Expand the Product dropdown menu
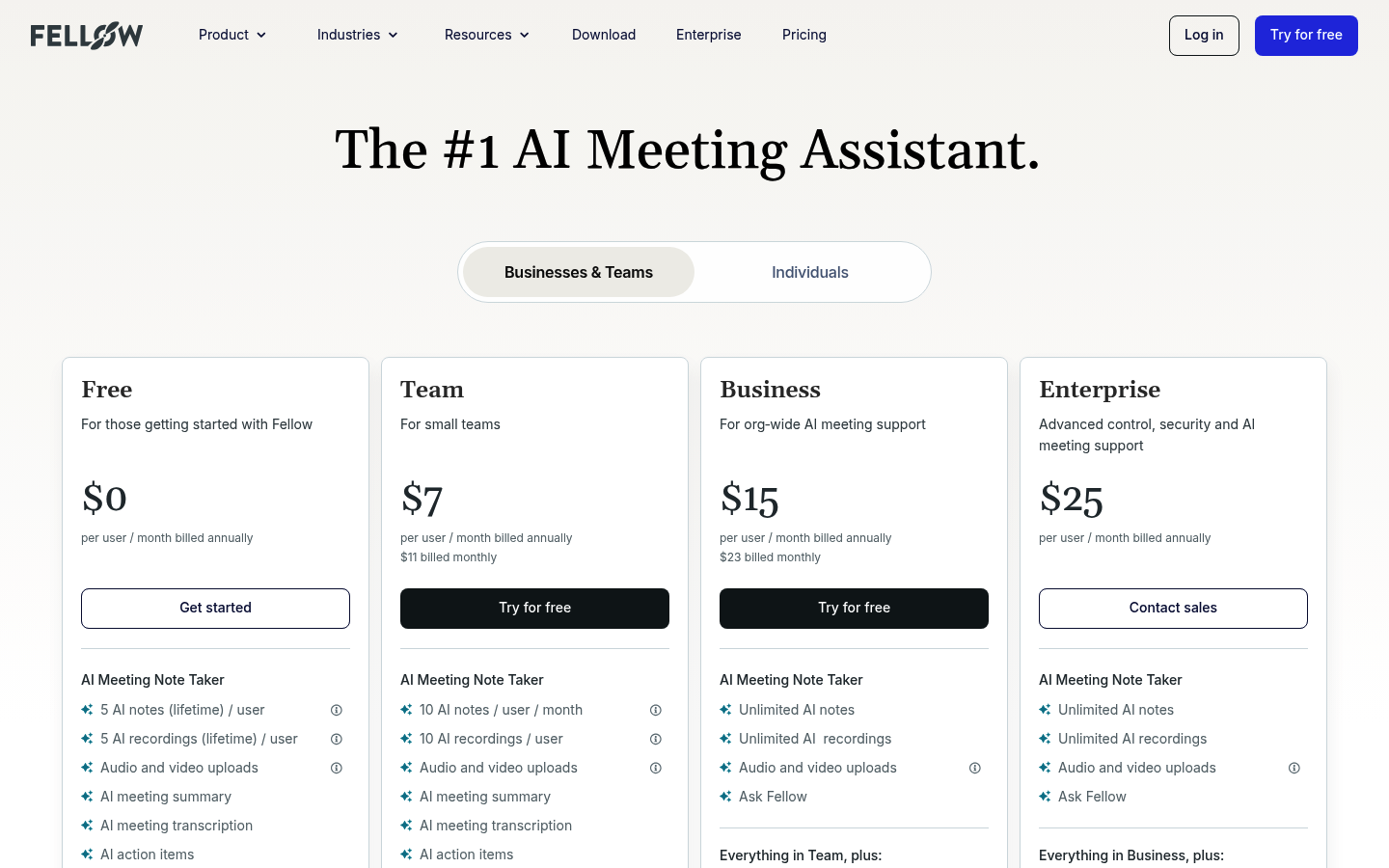Screen dimensions: 1389x868 [x=232, y=35]
